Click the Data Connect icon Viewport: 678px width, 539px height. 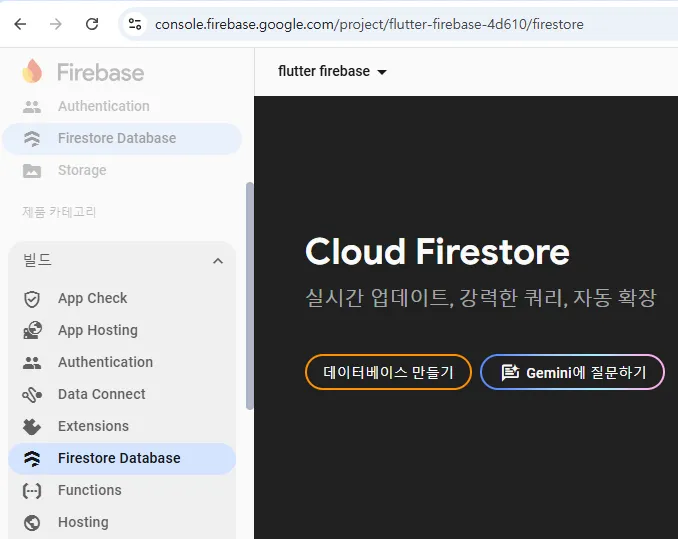pos(32,395)
